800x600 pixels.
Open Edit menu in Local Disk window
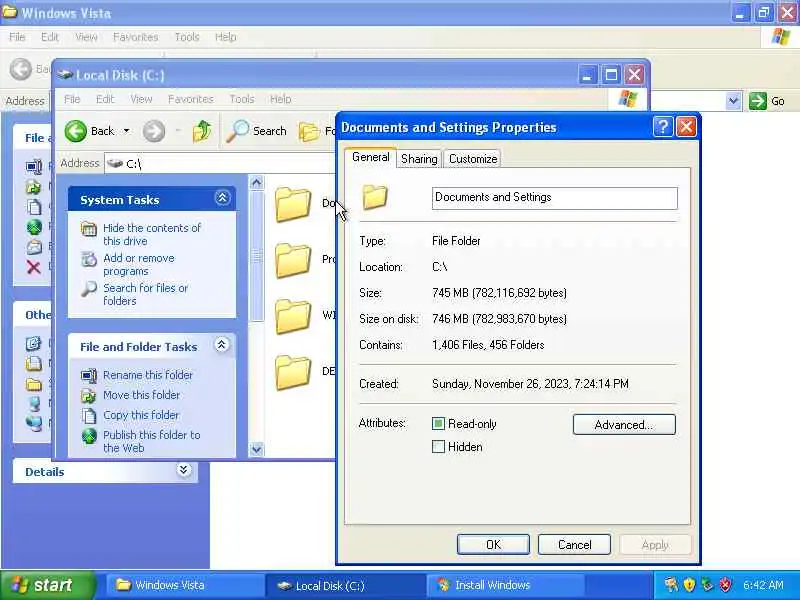(105, 99)
